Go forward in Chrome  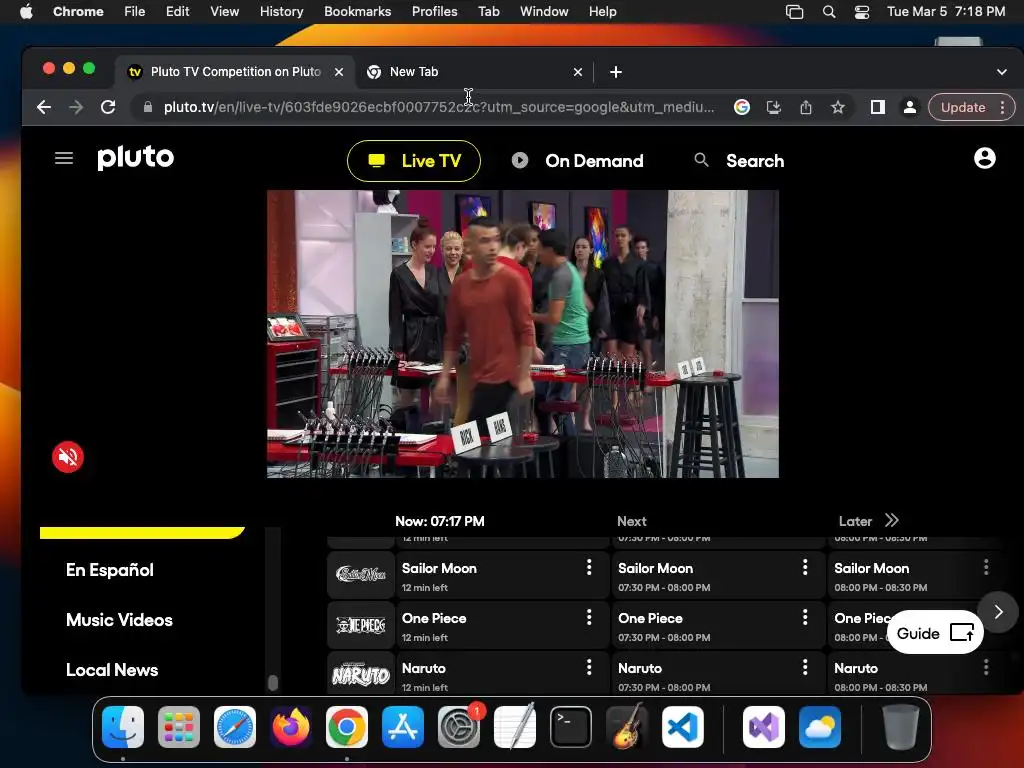point(76,107)
